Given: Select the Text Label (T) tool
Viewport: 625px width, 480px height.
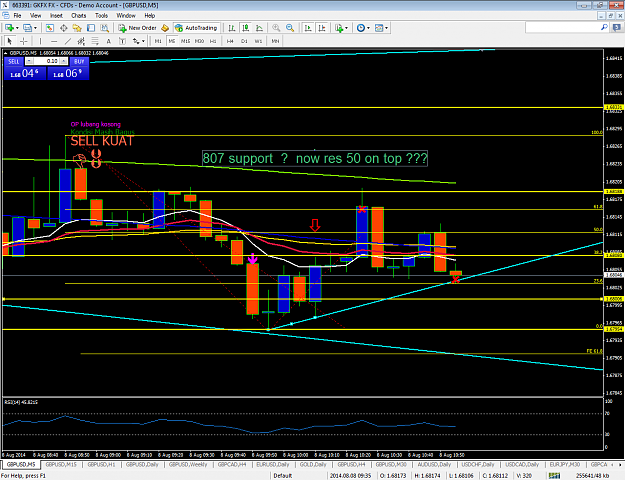Looking at the screenshot, I should tap(122, 41).
